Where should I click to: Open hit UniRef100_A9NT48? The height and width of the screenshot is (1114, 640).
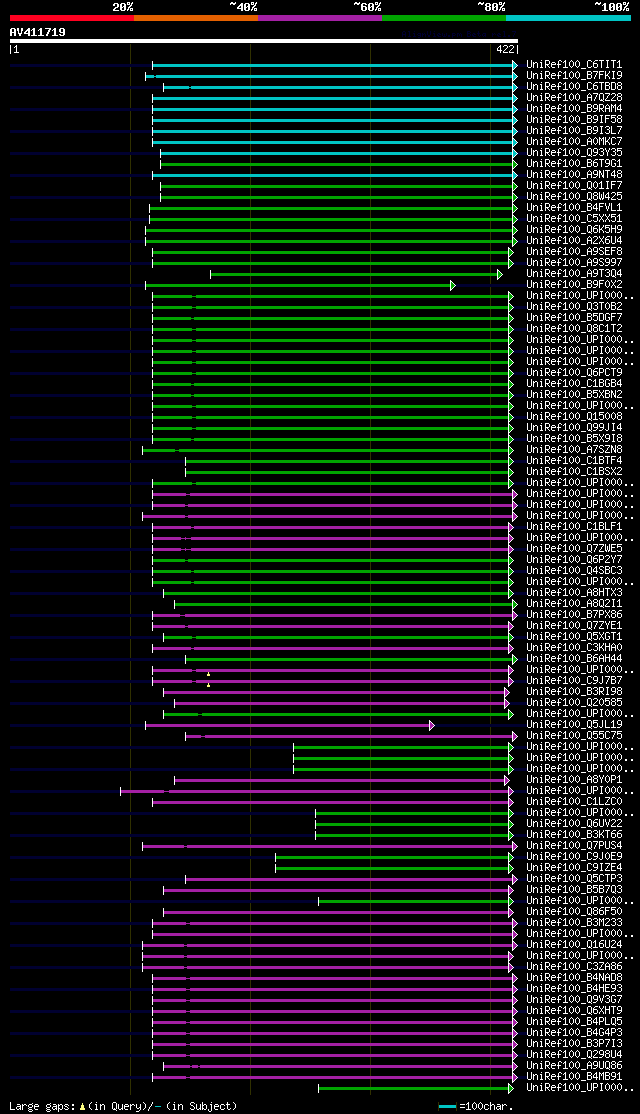point(575,175)
